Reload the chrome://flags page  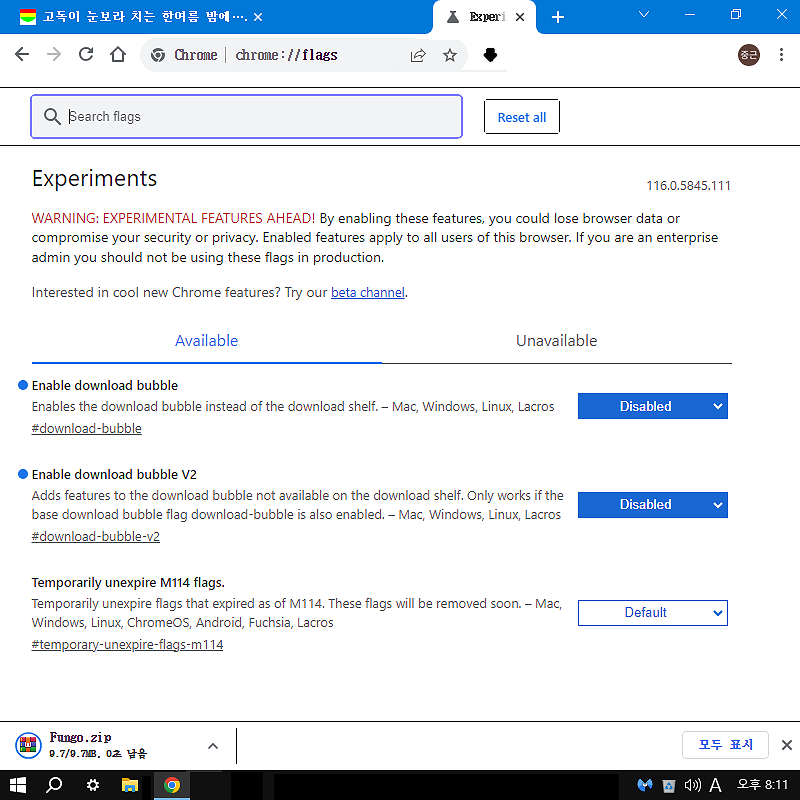[86, 54]
